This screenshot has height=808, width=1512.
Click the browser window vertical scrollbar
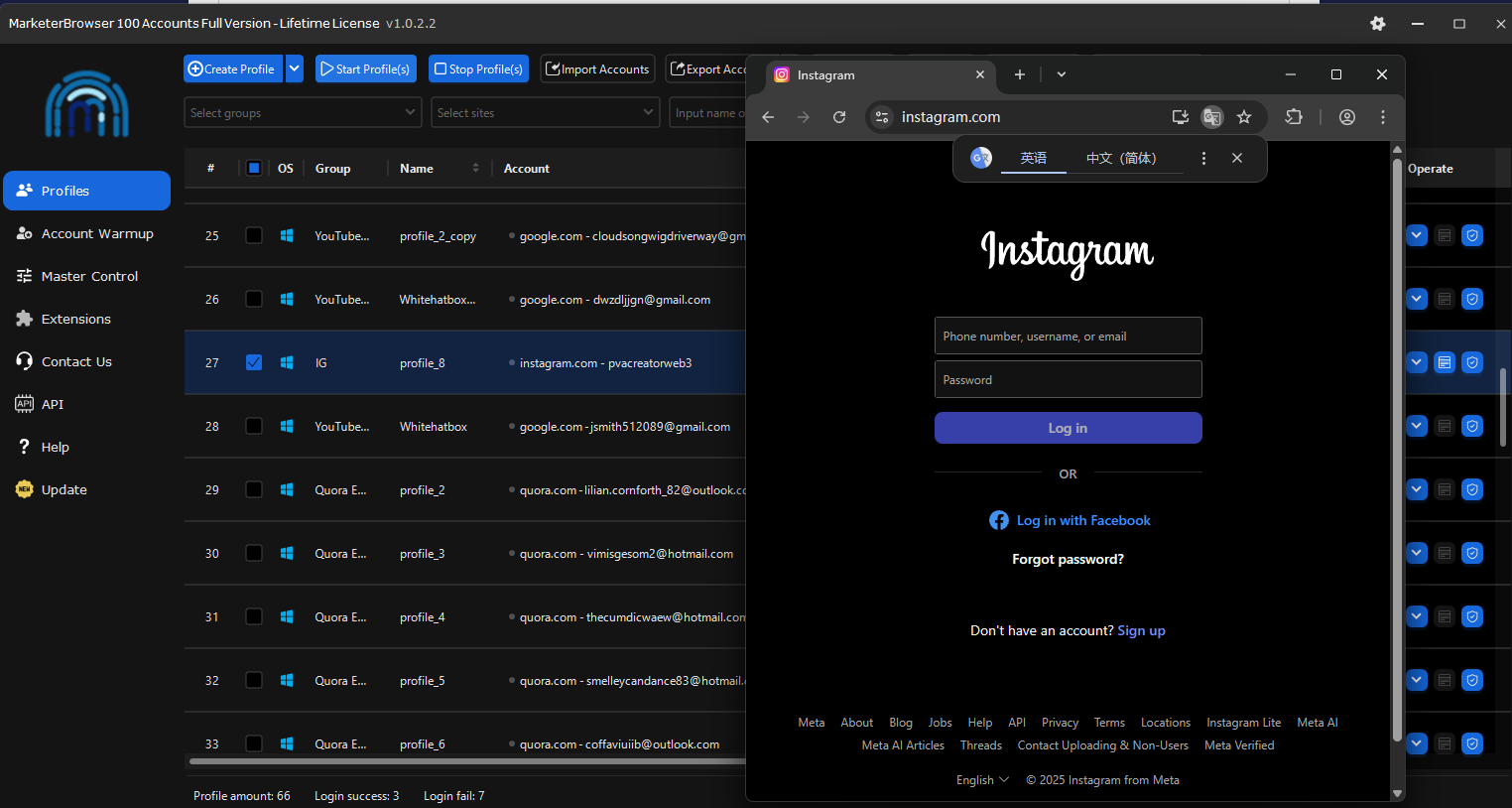pos(1397,447)
